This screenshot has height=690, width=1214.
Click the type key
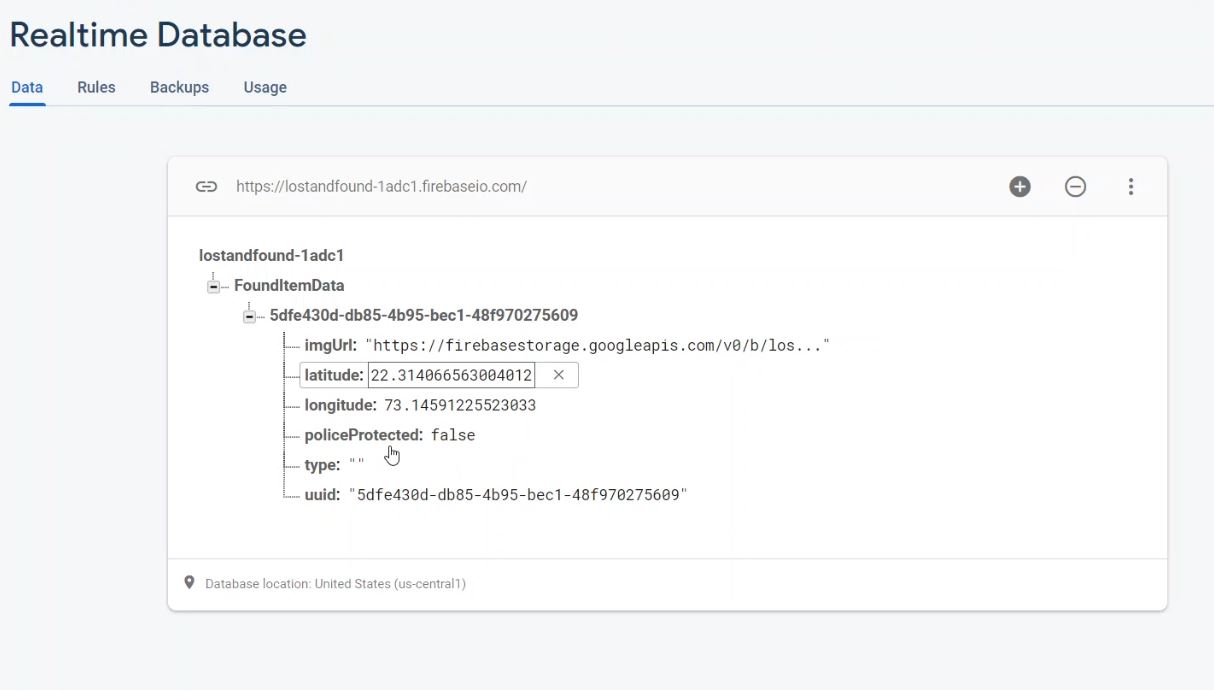click(322, 465)
